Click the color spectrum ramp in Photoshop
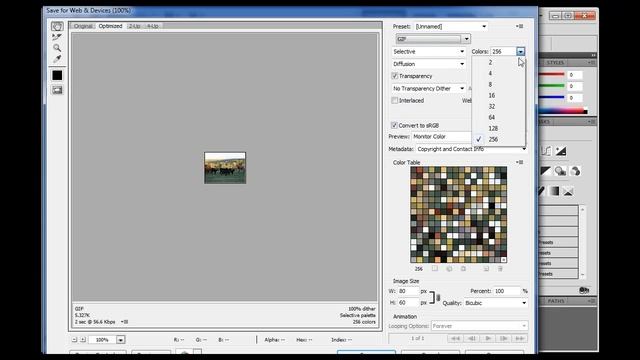The image size is (640, 360). click(x=563, y=111)
